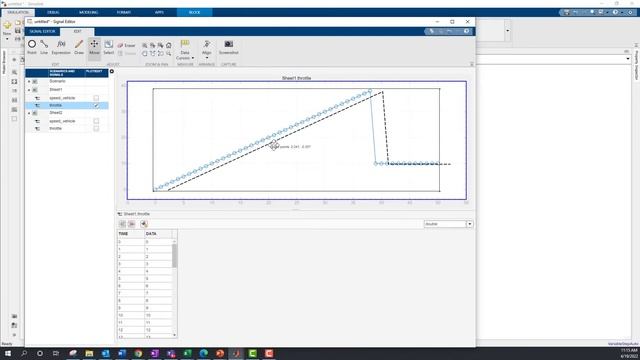Select the Draw pencil tool
The height and width of the screenshot is (360, 640).
[x=79, y=47]
